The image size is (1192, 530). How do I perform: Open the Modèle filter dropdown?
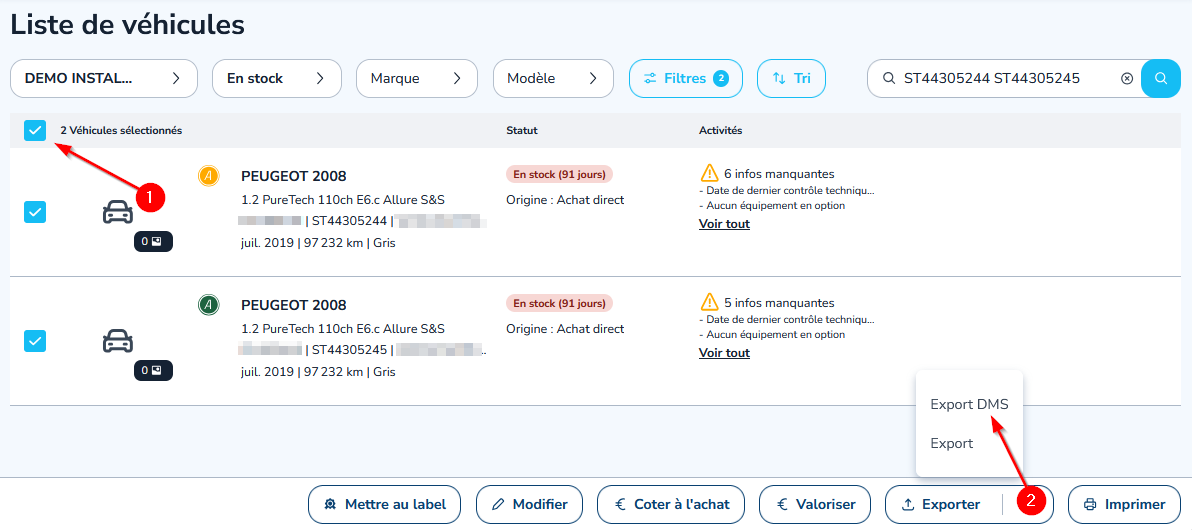point(553,78)
